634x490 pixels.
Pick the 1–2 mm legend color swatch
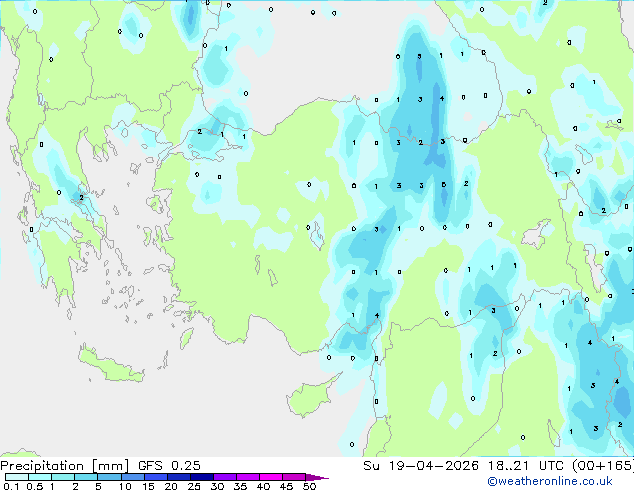point(63,477)
